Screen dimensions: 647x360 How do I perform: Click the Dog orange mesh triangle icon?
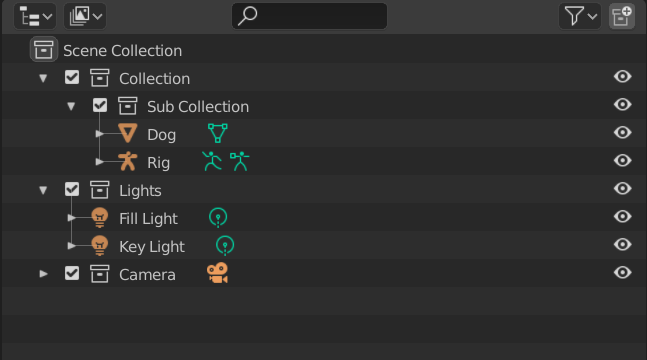tap(128, 133)
